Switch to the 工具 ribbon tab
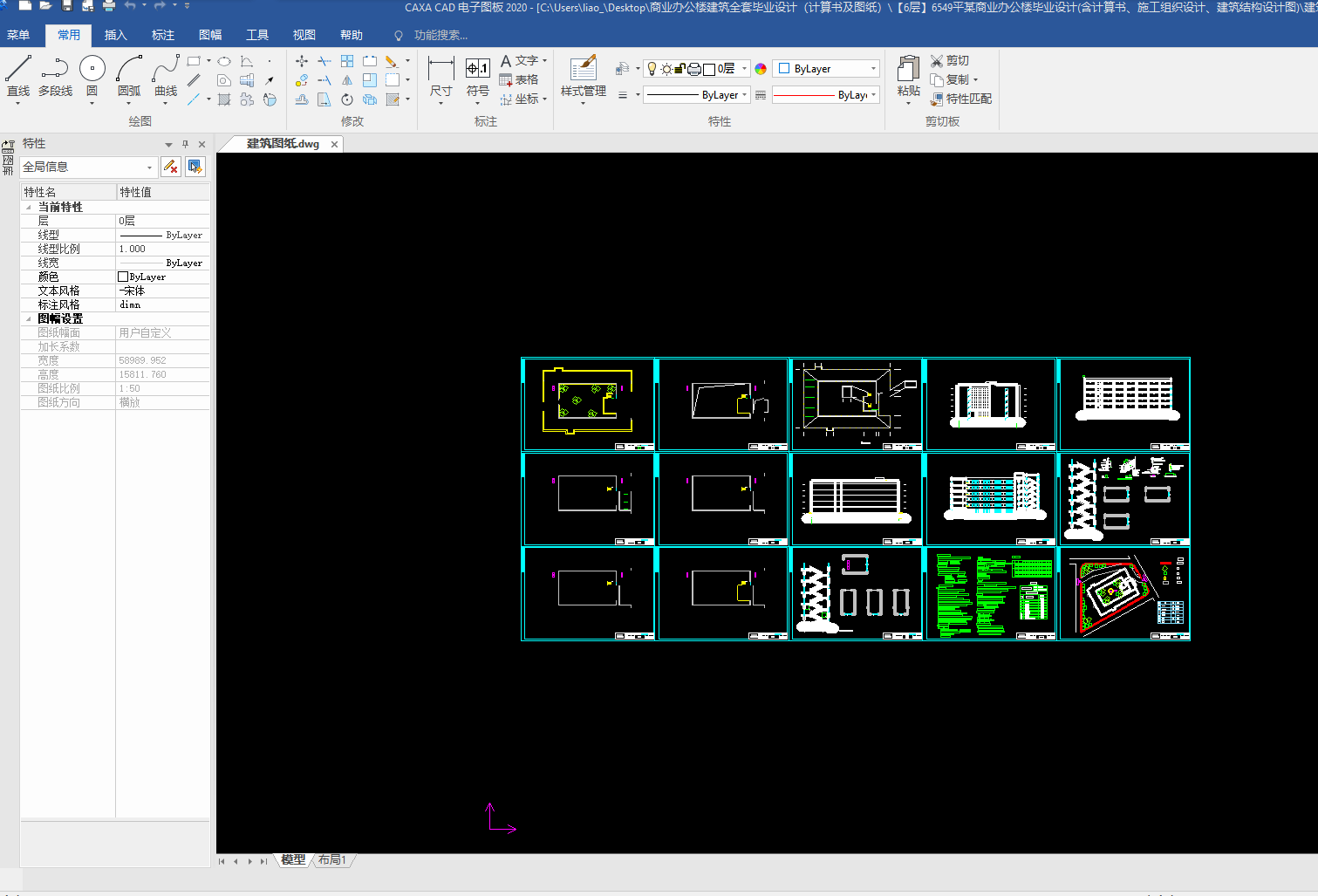Image resolution: width=1318 pixels, height=896 pixels. pos(257,35)
